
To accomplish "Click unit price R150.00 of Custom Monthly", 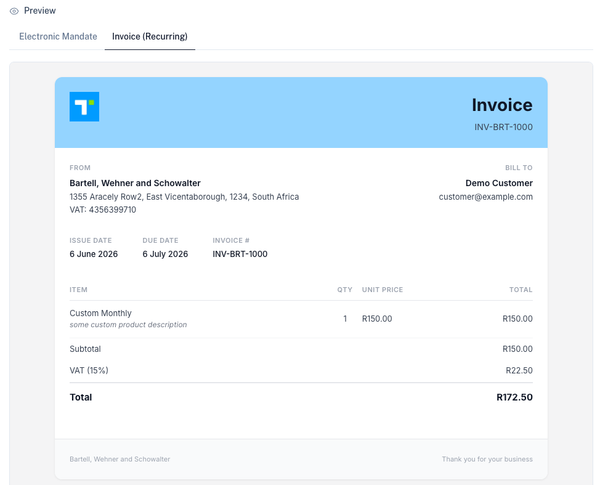I will coord(377,318).
